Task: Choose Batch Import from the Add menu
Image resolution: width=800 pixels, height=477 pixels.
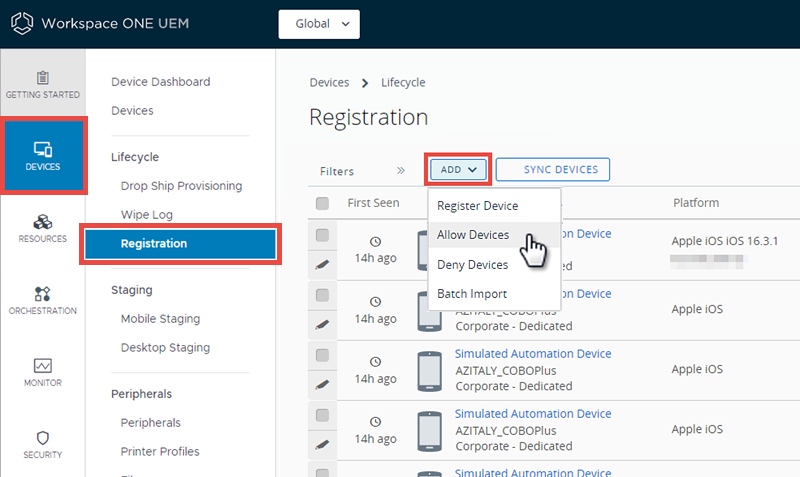Action: 494,294
